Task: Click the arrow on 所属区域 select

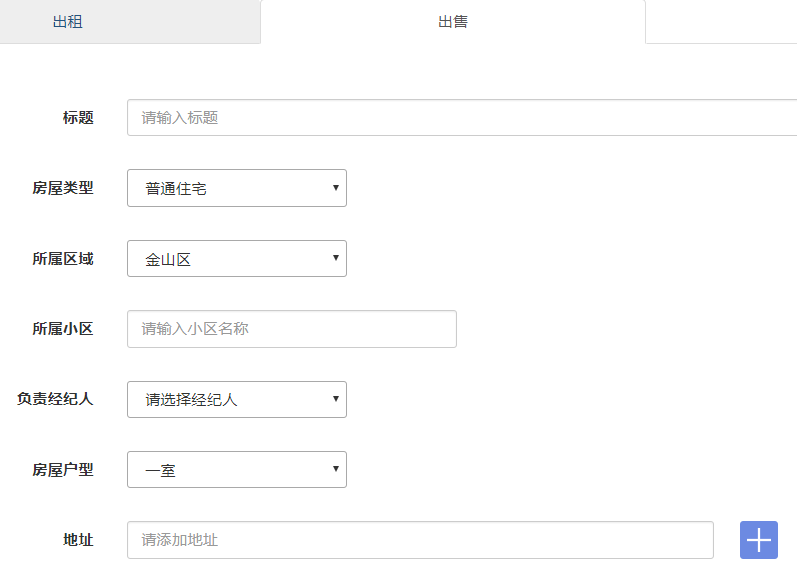Action: point(336,259)
